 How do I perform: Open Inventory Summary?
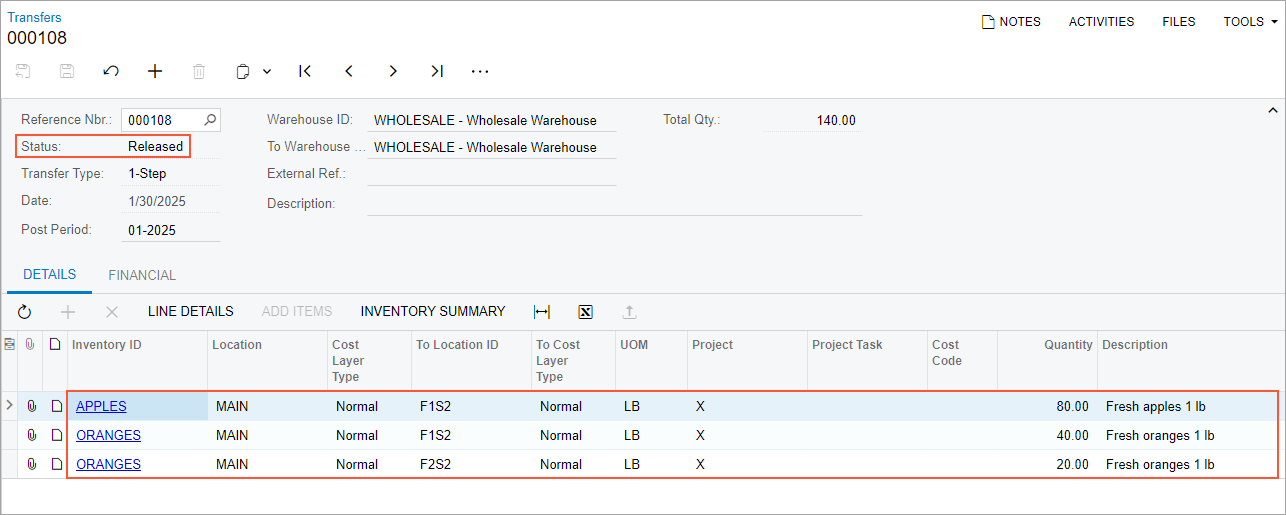click(x=433, y=311)
